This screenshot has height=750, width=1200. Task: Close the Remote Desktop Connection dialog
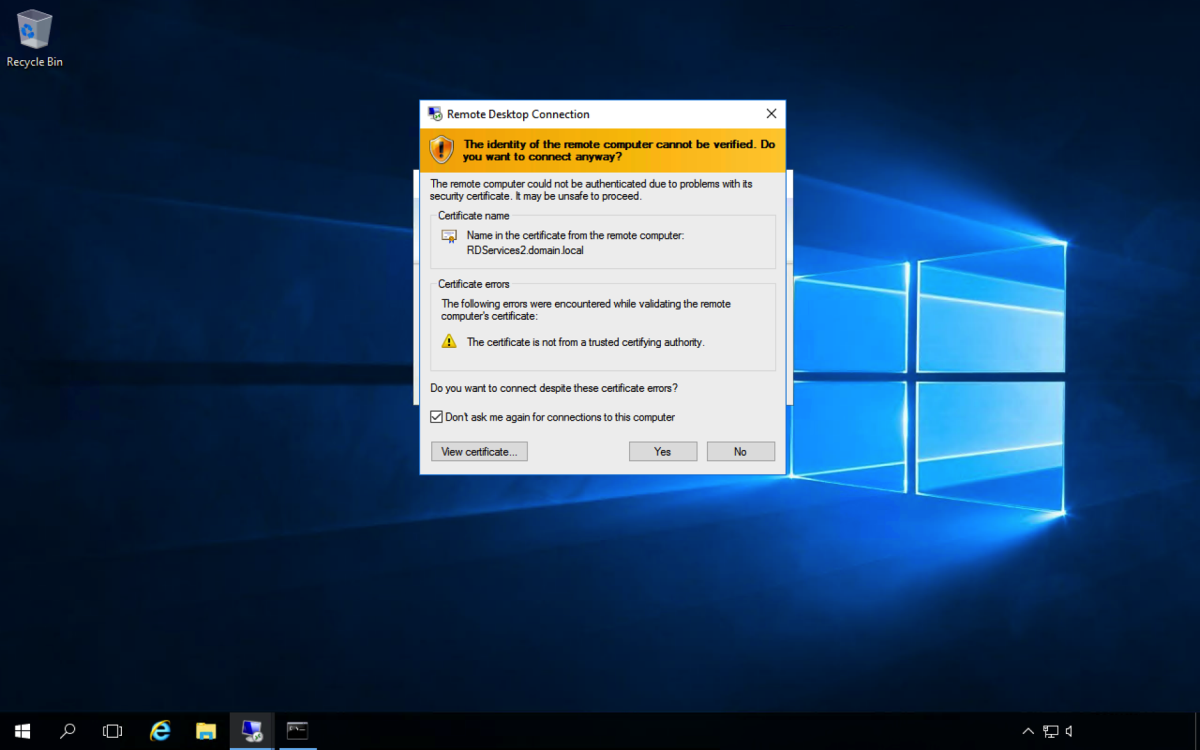click(771, 114)
